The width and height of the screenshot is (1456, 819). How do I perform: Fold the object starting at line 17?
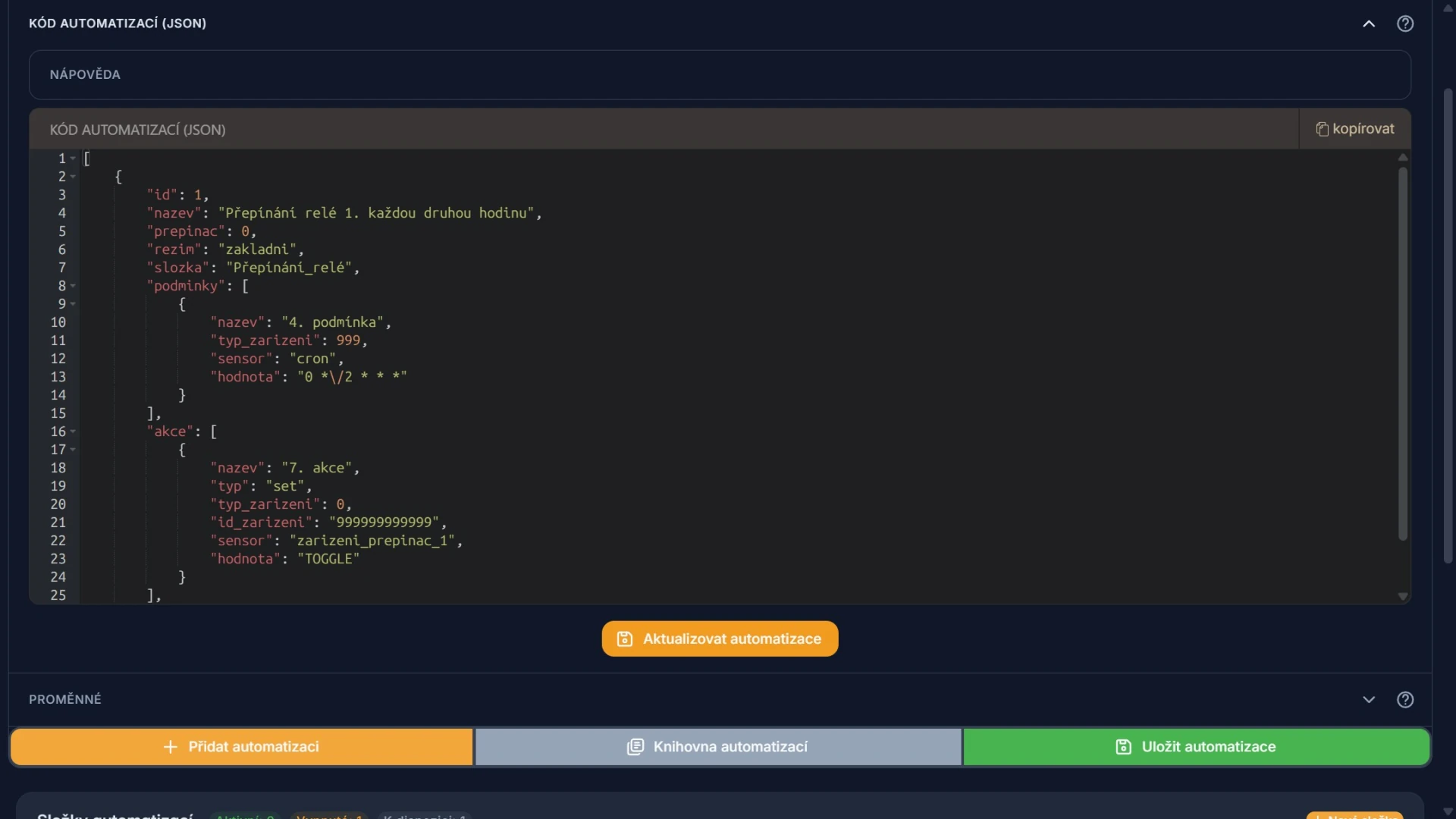(73, 450)
